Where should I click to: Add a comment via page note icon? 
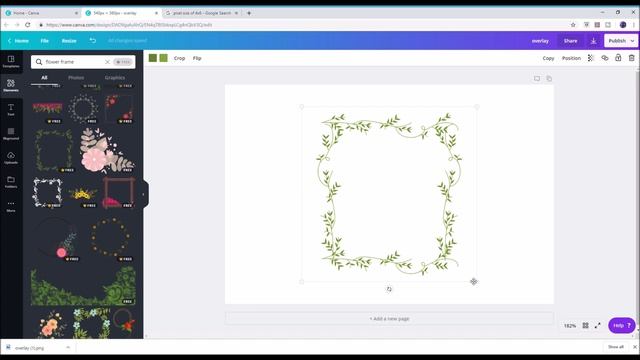pos(537,78)
